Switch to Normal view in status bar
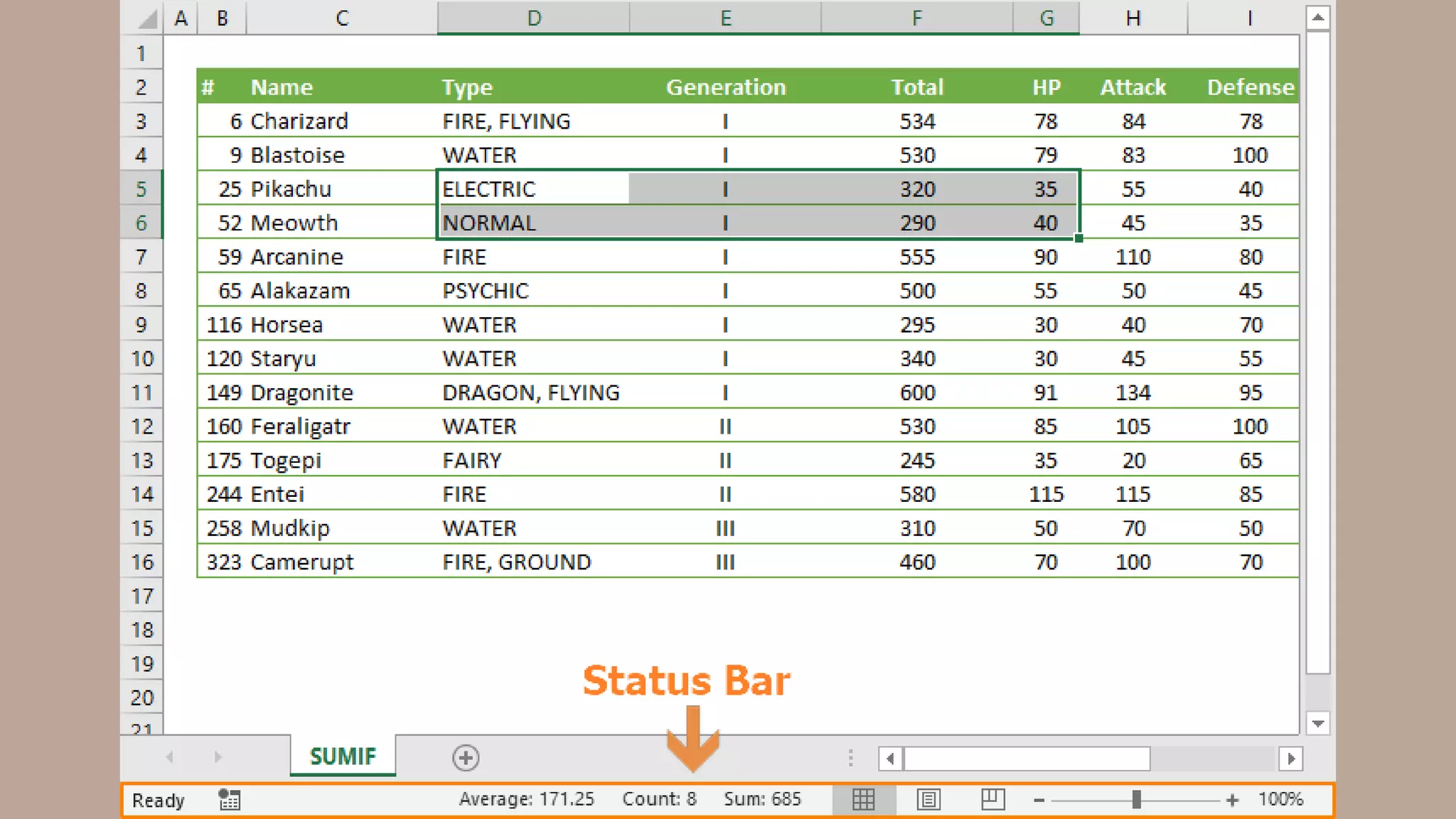1456x819 pixels. point(863,799)
